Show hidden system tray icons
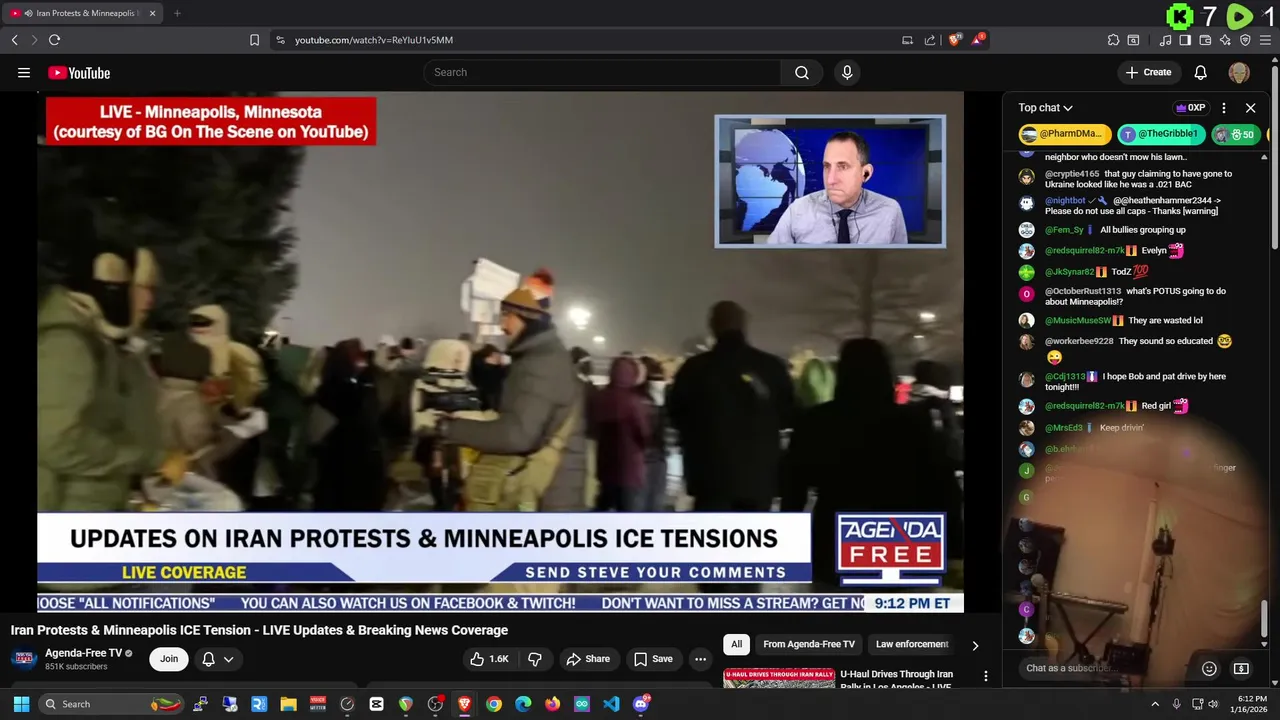1280x720 pixels. click(1155, 704)
